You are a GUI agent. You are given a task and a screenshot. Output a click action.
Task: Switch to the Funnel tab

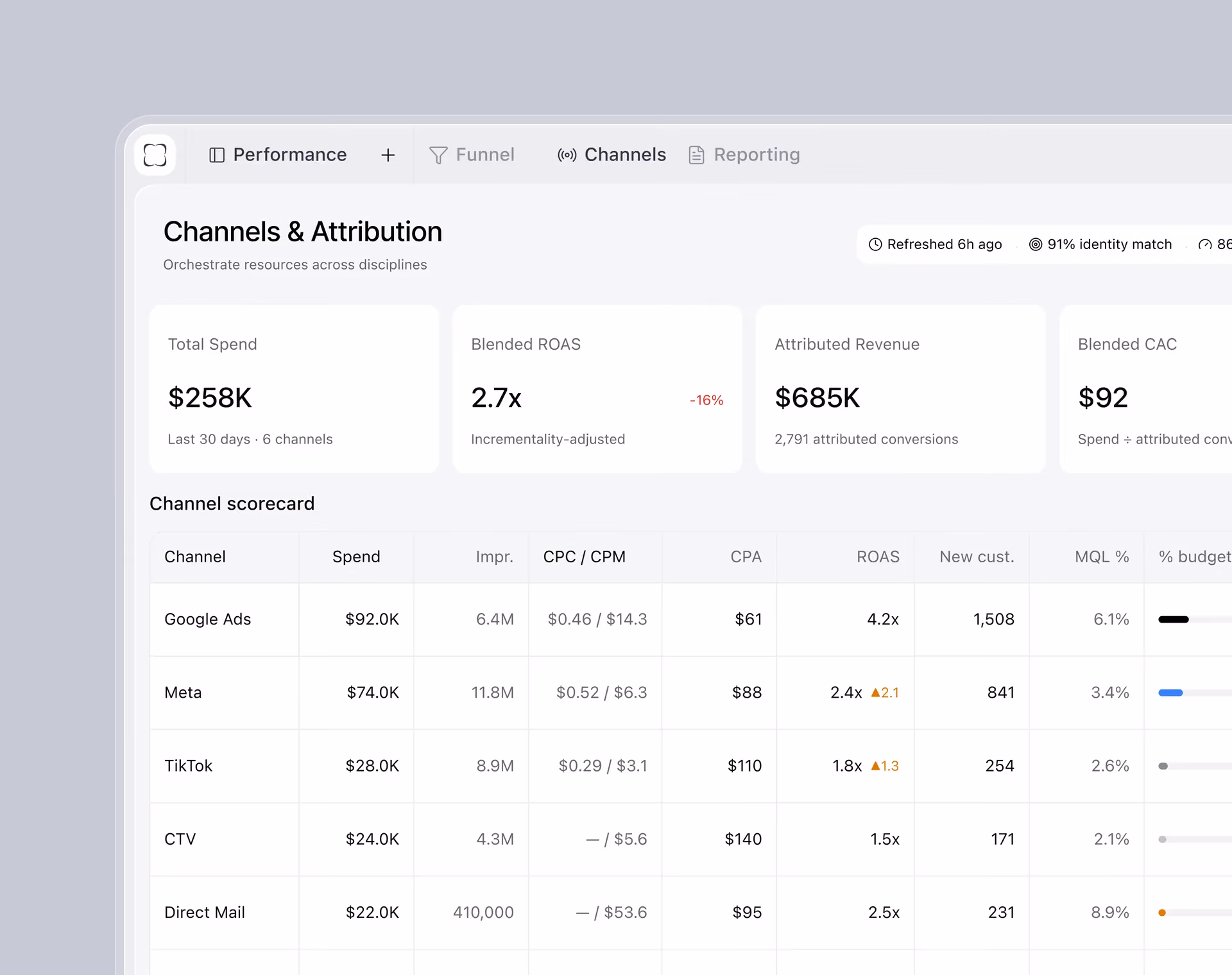pos(472,155)
